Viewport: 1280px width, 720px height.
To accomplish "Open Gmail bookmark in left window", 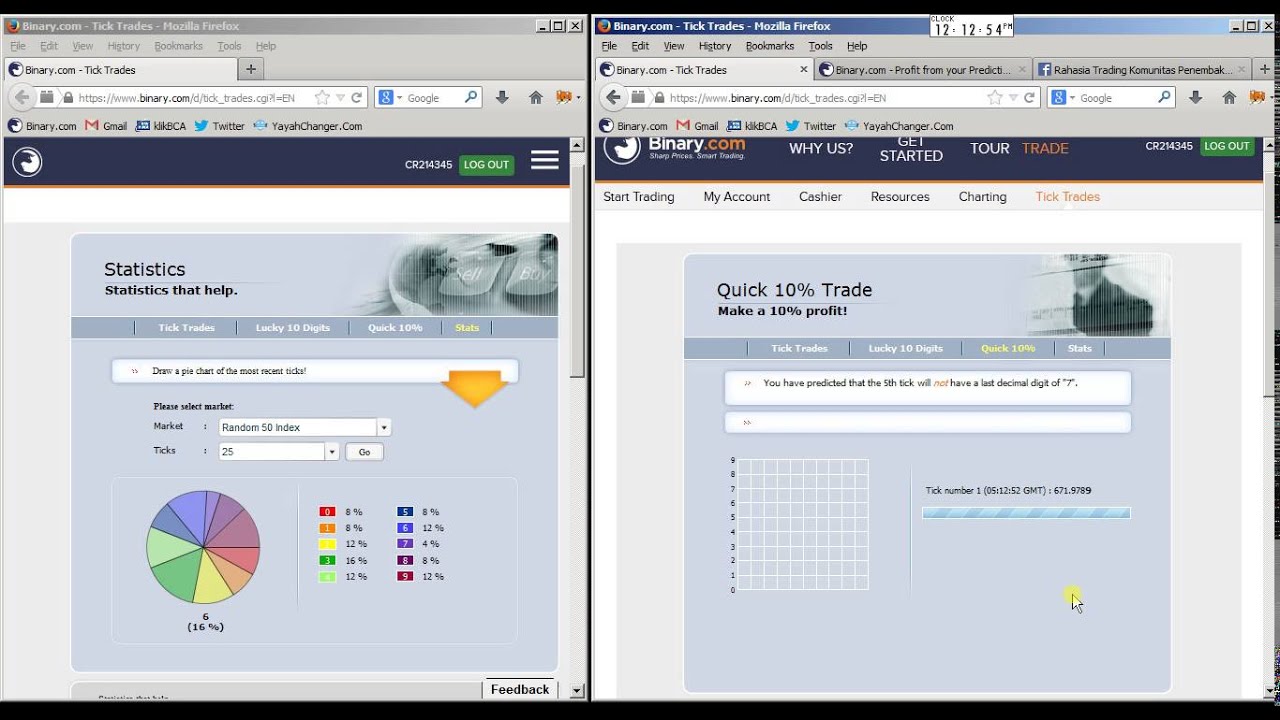I will click(106, 126).
